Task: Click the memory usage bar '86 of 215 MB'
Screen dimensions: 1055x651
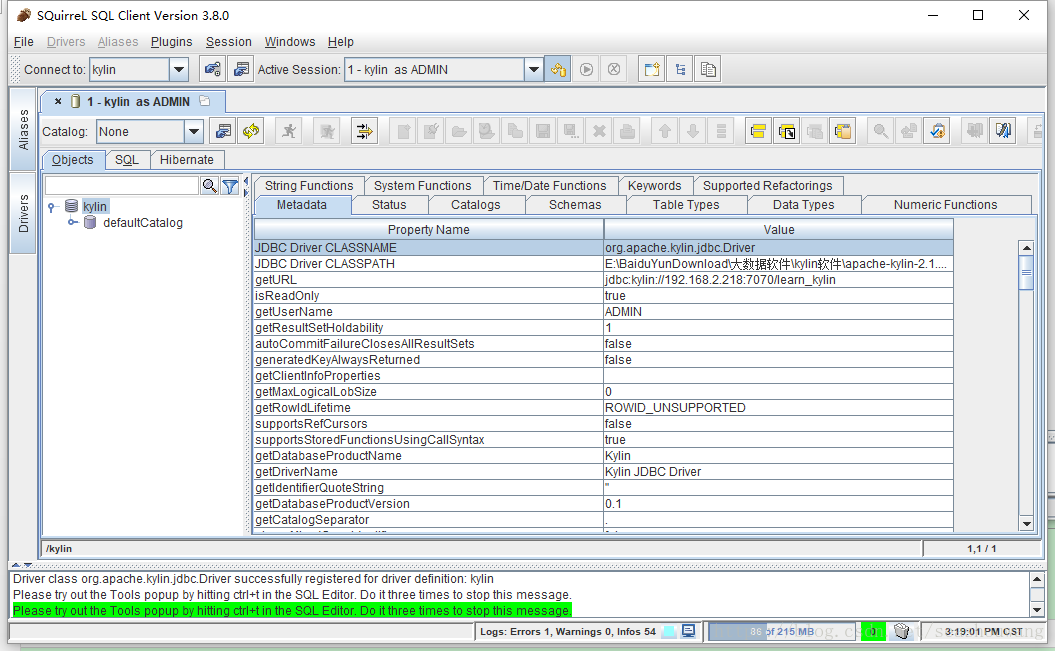Action: point(782,631)
